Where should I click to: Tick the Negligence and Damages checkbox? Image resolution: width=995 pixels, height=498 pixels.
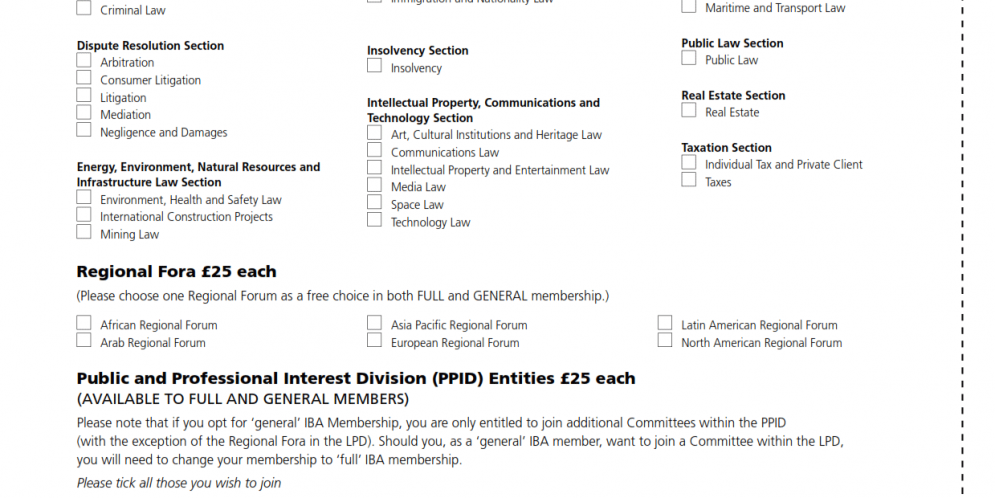click(x=84, y=131)
